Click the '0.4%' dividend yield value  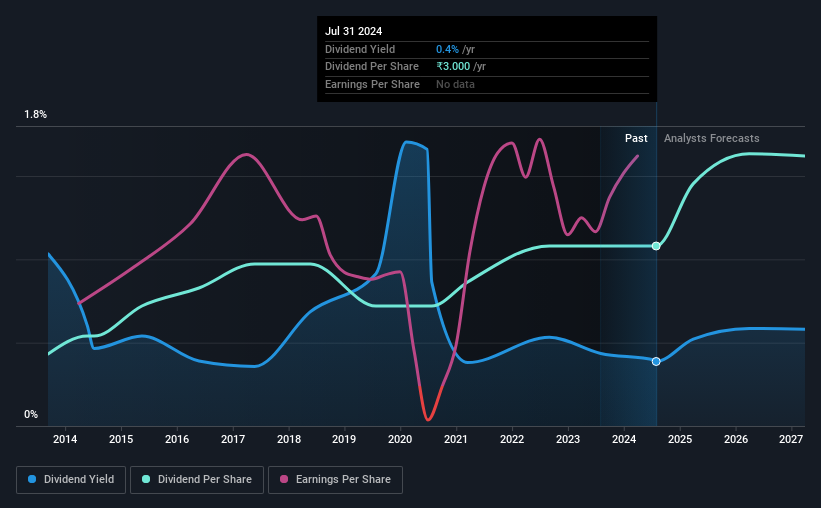tap(447, 49)
